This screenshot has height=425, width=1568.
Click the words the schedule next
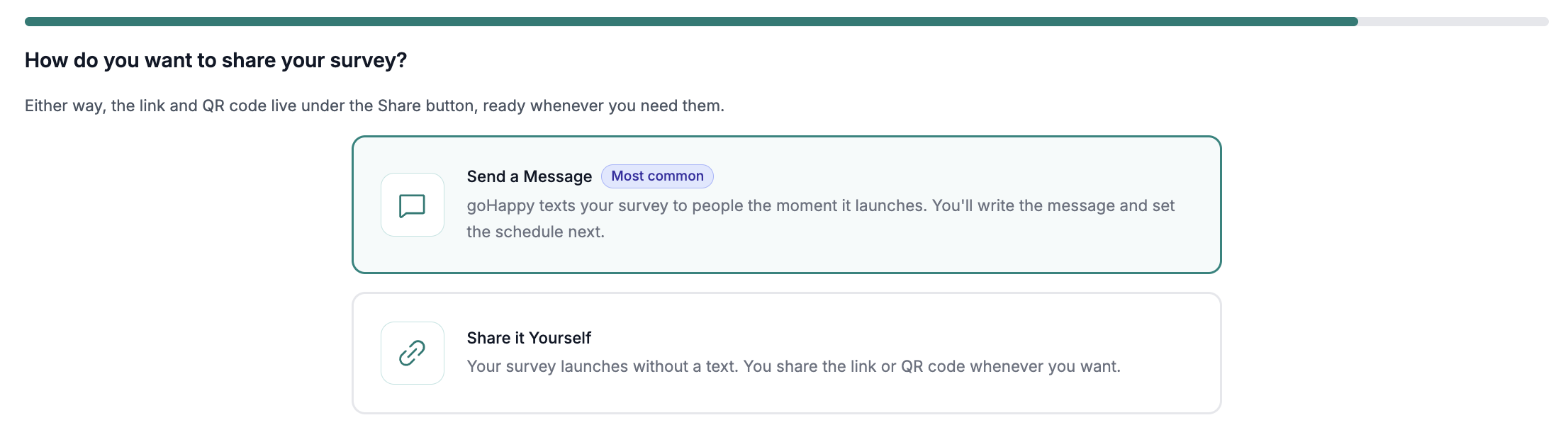point(535,232)
